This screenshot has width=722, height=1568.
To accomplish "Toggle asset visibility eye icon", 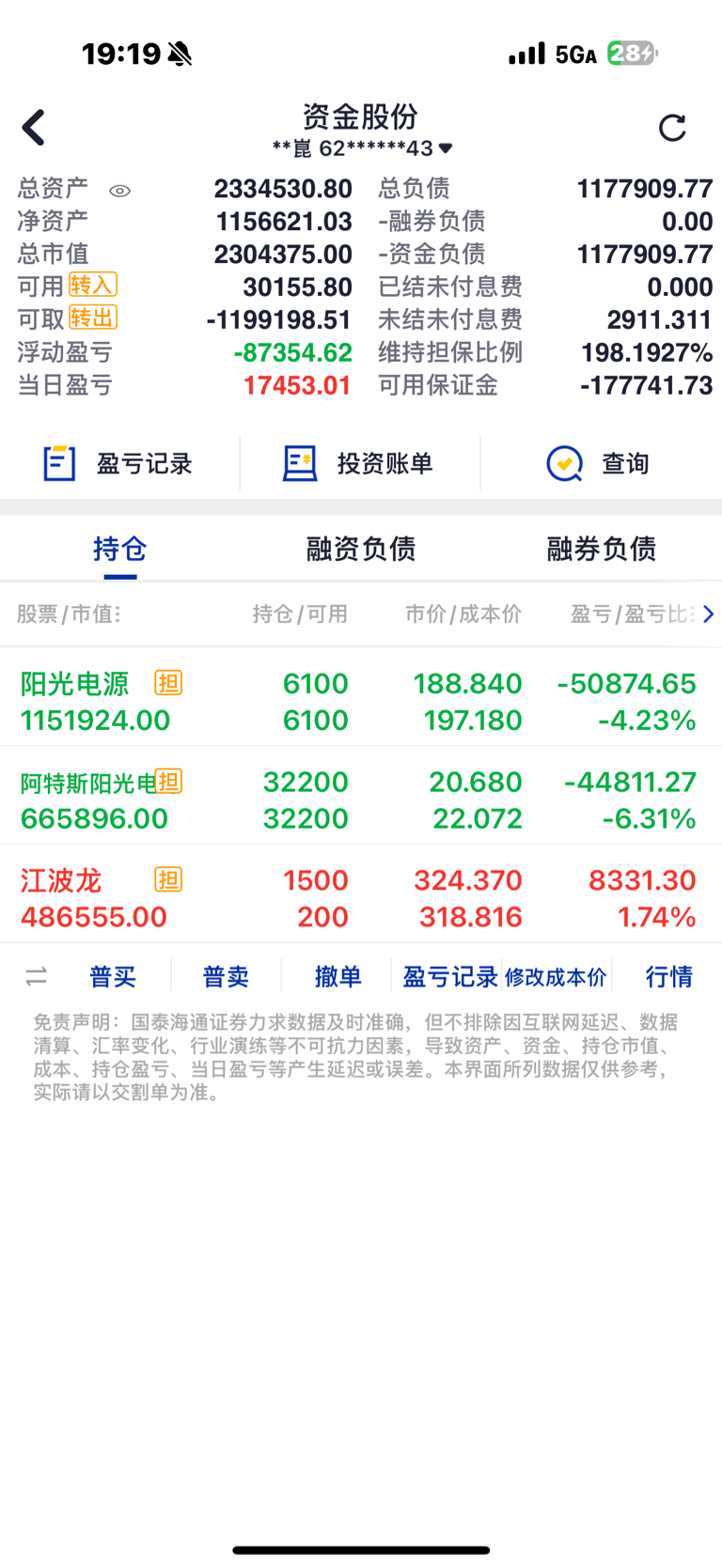I will tap(119, 191).
